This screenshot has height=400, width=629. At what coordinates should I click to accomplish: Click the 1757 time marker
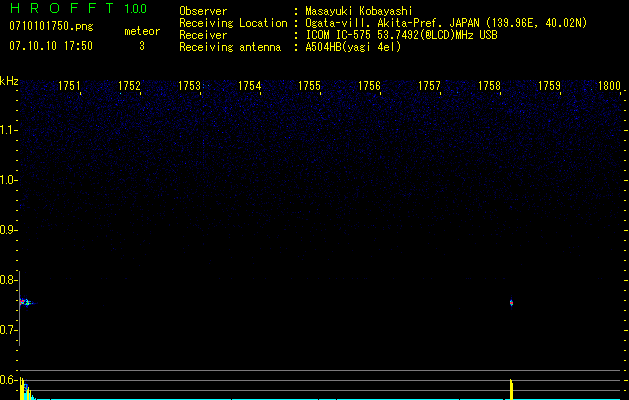(429, 86)
